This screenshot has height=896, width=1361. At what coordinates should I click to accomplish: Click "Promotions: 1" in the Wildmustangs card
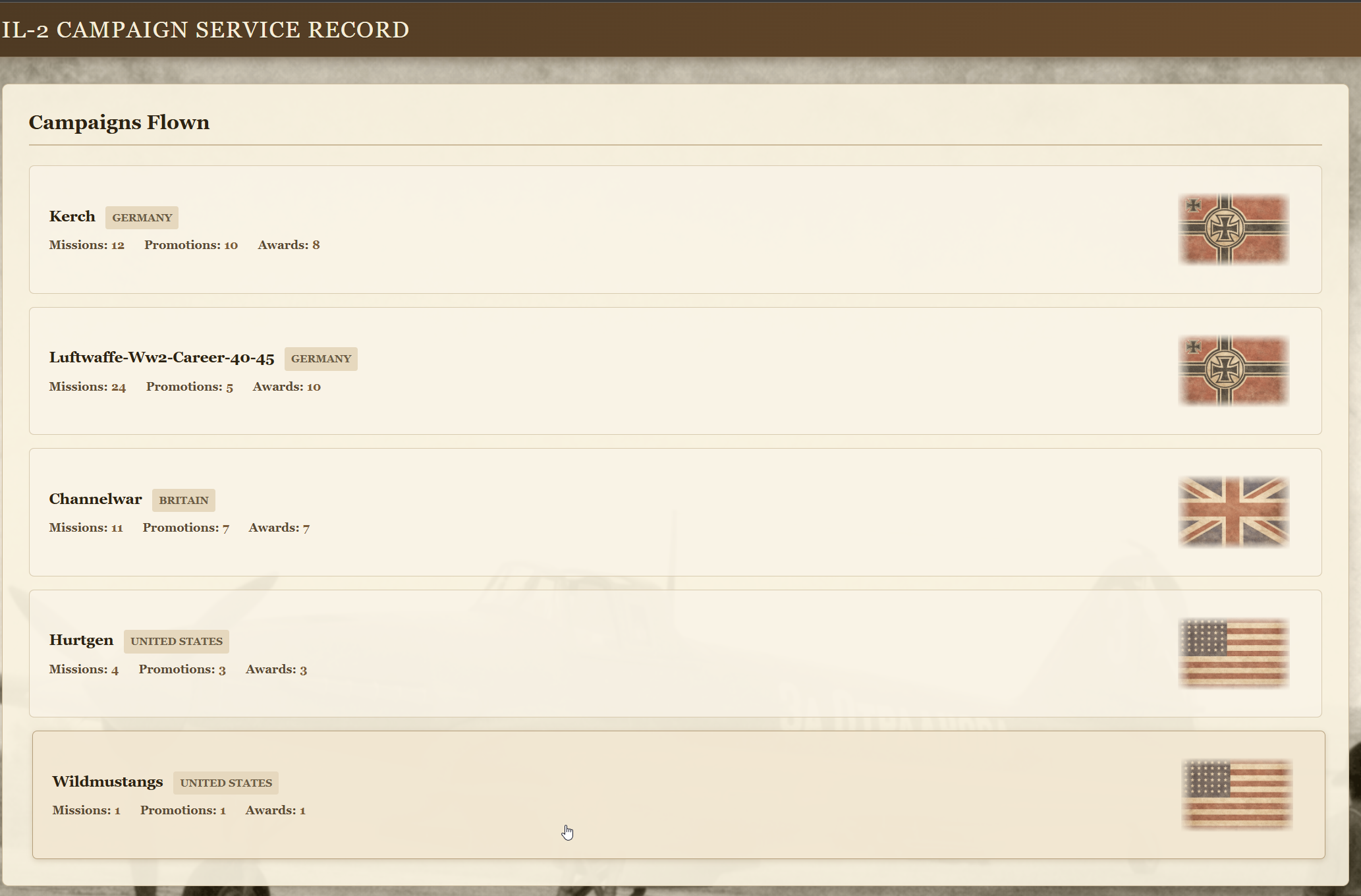coord(183,810)
